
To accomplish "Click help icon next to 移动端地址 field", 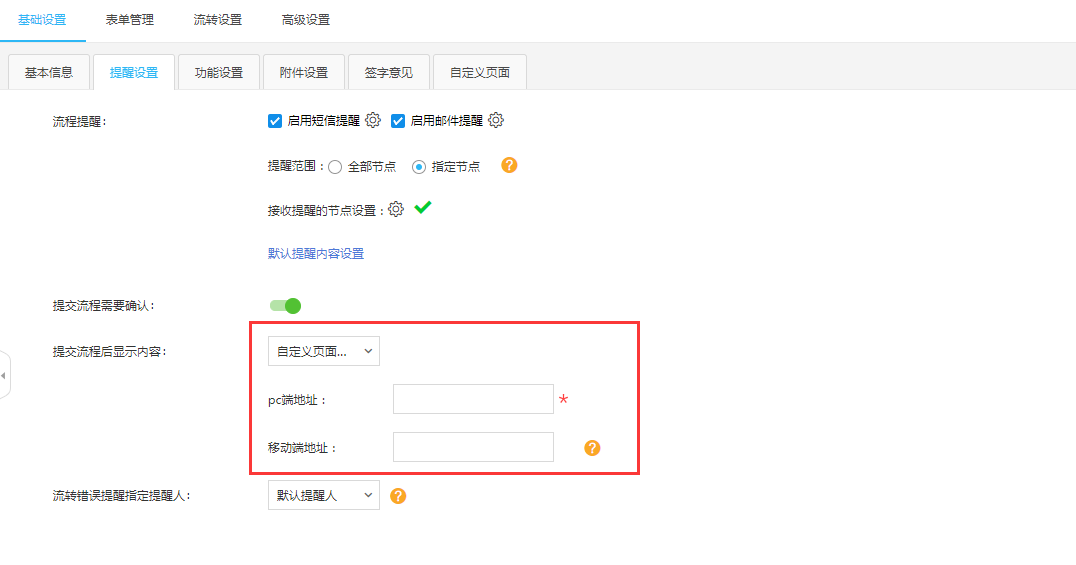I will click(x=592, y=447).
